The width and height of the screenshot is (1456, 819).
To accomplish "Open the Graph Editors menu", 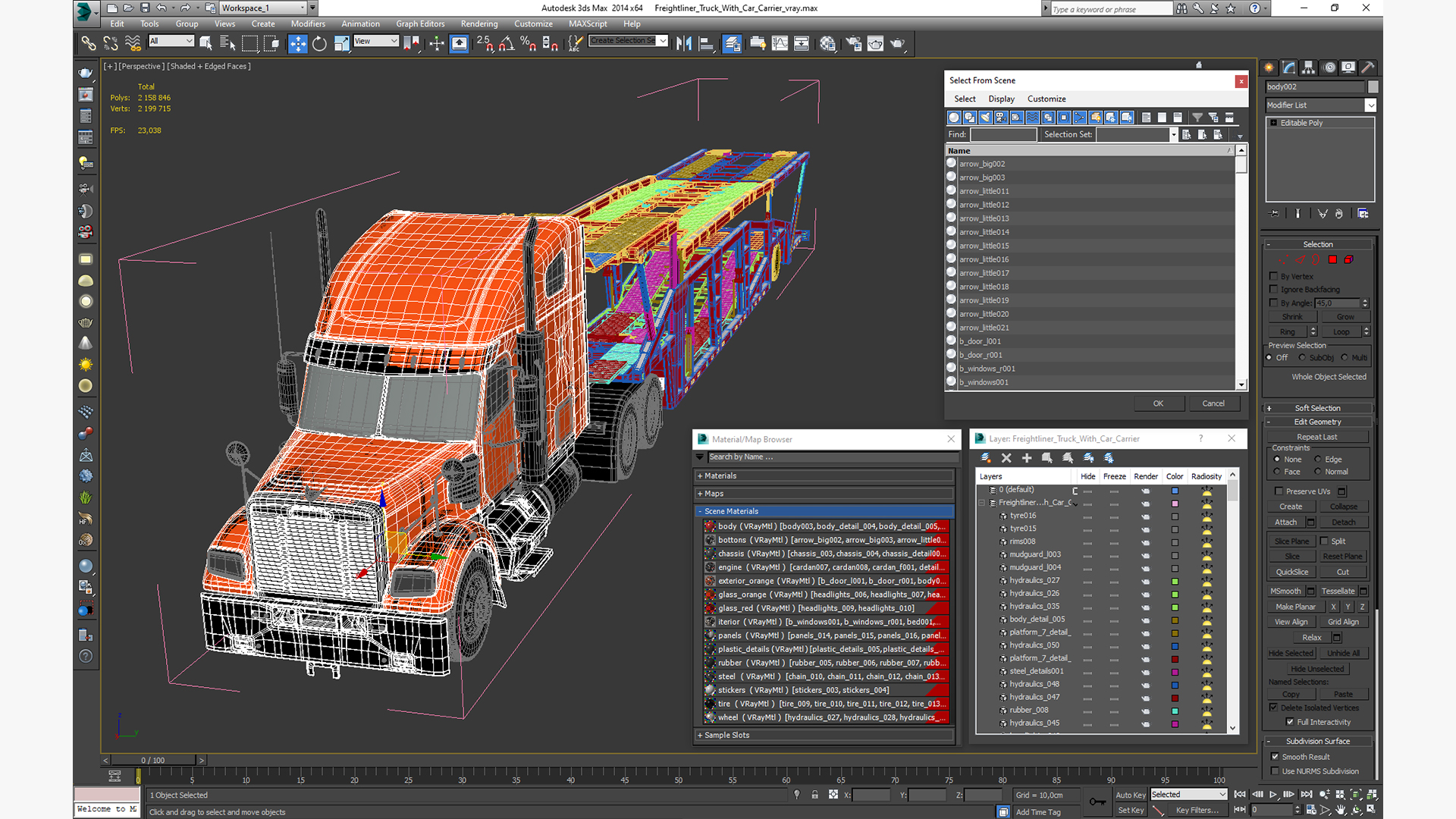I will (x=420, y=24).
